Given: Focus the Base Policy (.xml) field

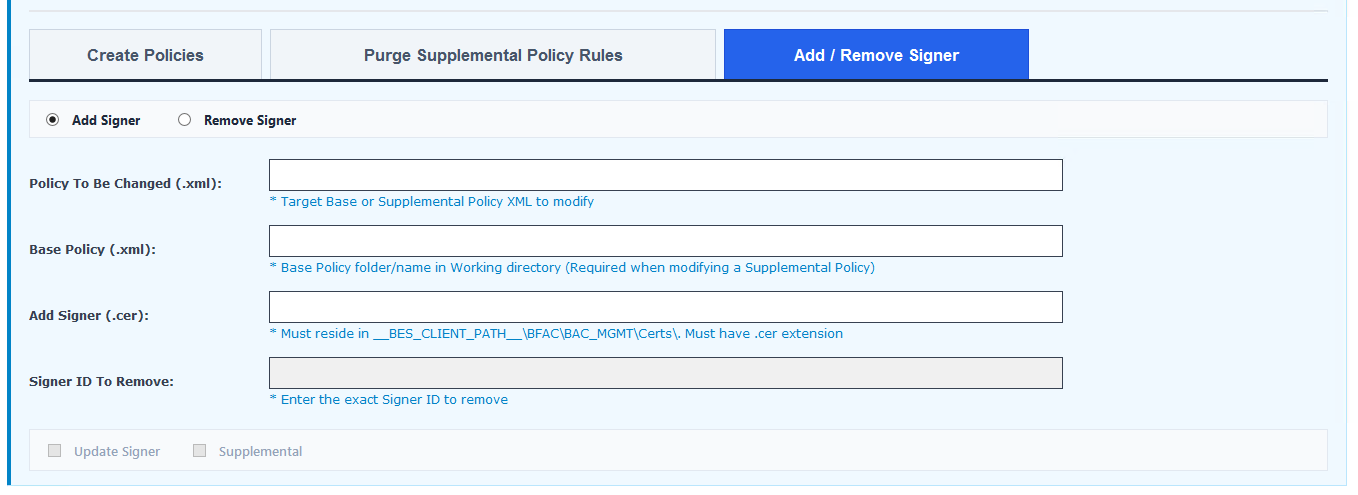Looking at the screenshot, I should (666, 241).
